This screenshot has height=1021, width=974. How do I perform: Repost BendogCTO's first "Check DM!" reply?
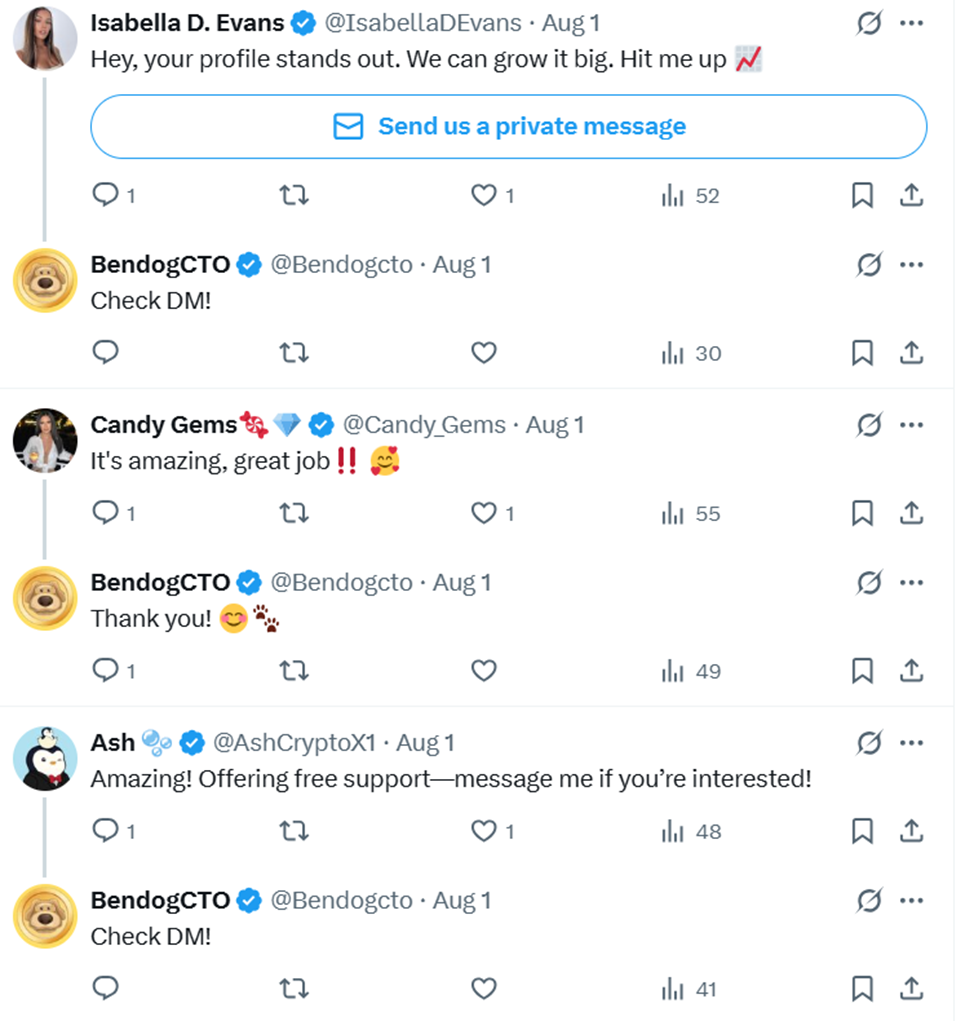click(294, 353)
